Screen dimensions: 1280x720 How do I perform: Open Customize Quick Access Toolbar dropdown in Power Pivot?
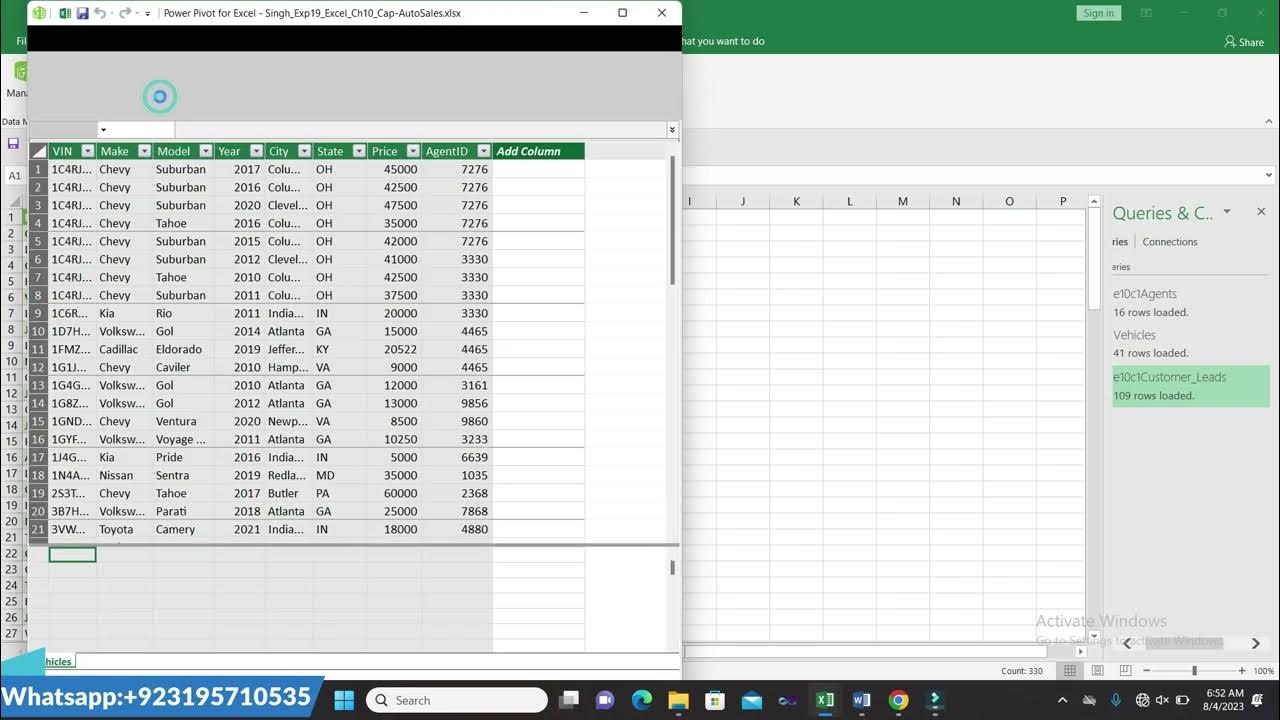pos(148,14)
